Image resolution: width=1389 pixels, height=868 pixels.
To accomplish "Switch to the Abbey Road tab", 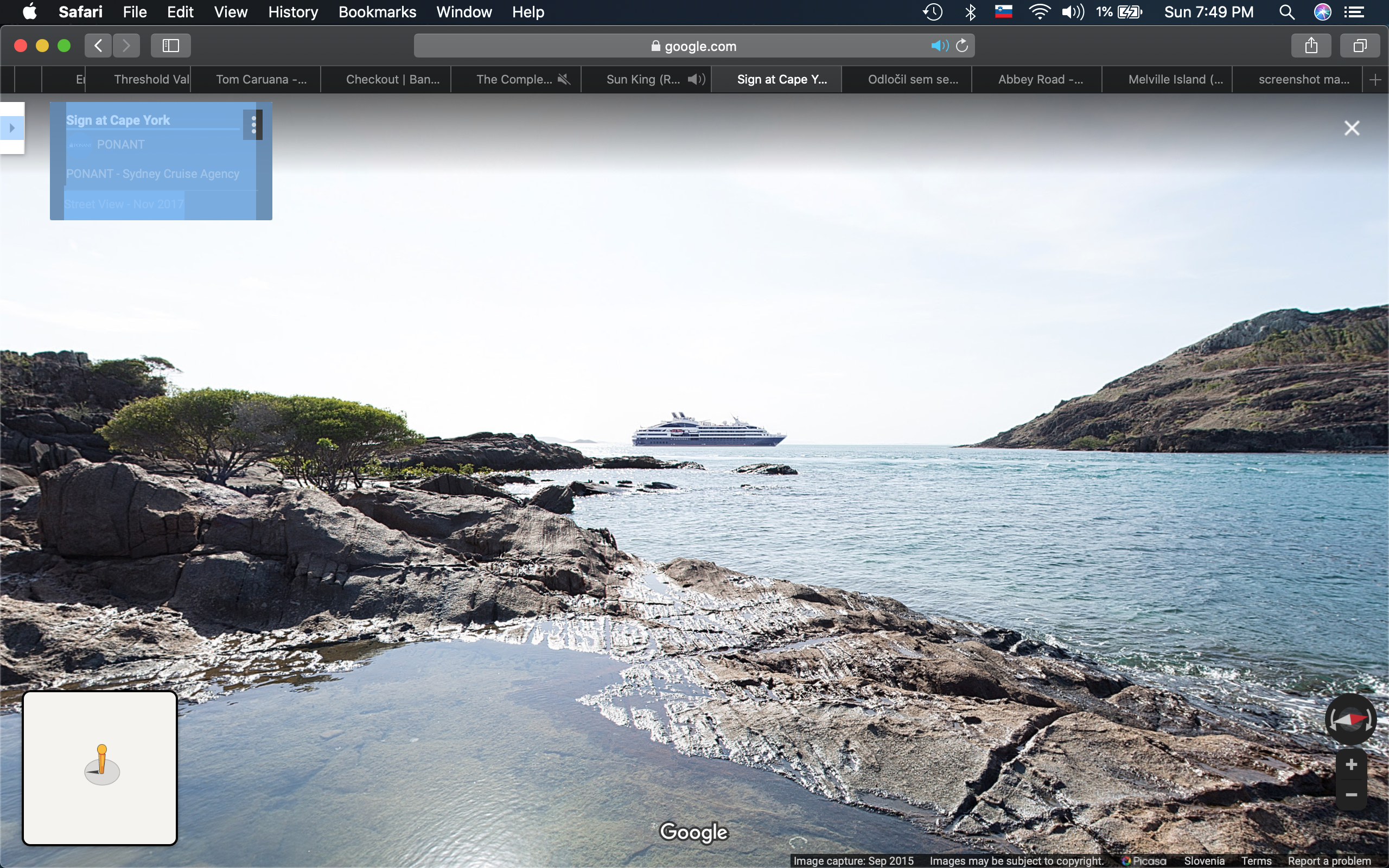I will (x=1040, y=79).
